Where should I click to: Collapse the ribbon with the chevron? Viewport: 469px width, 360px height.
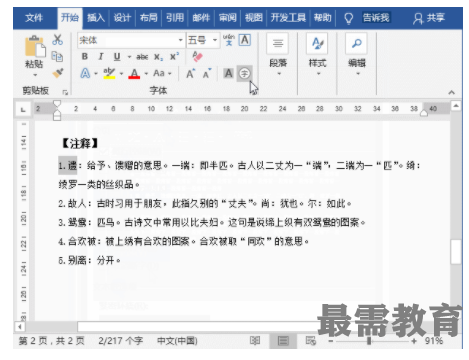[x=451, y=92]
